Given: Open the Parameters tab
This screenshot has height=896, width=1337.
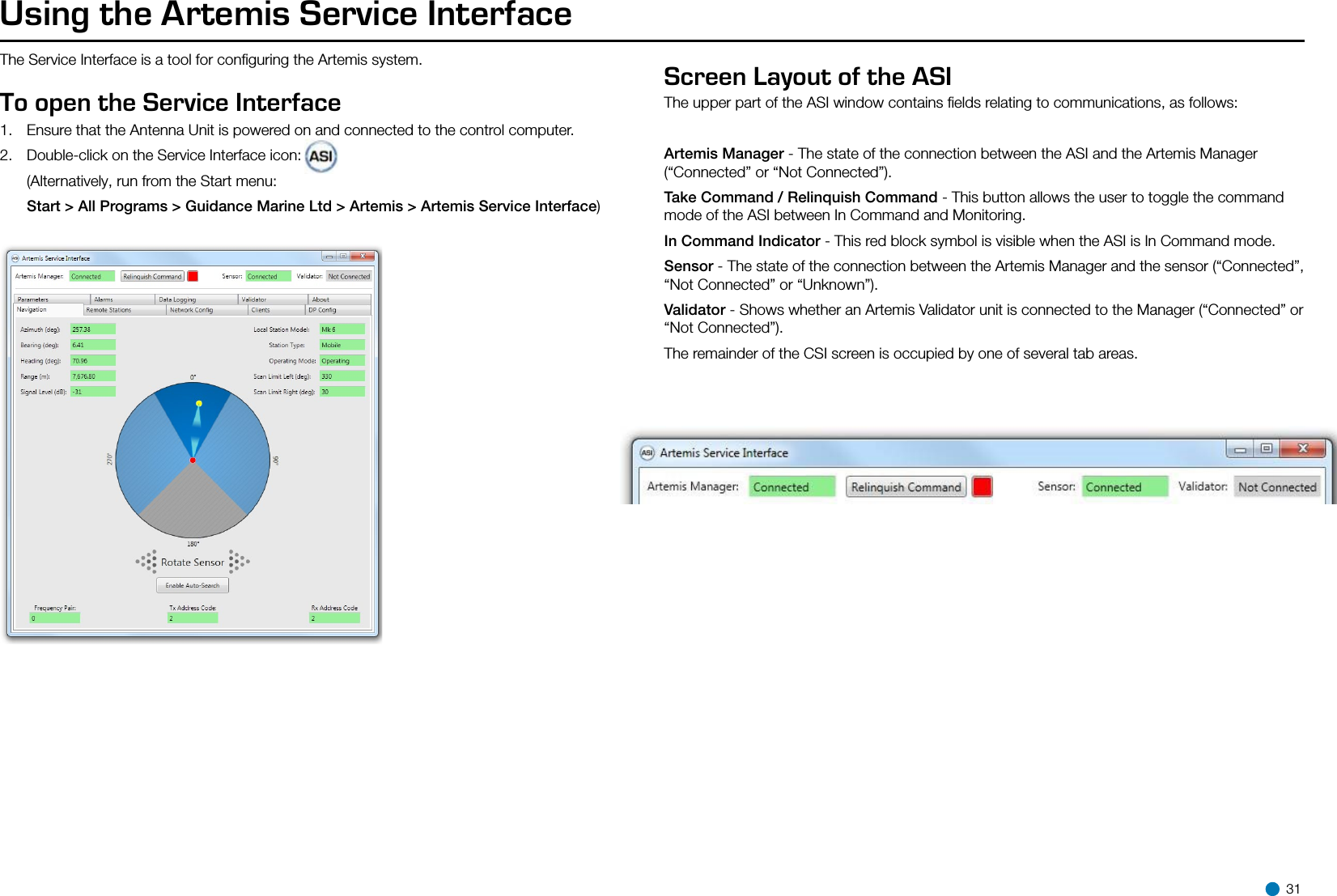Looking at the screenshot, I should [x=53, y=299].
